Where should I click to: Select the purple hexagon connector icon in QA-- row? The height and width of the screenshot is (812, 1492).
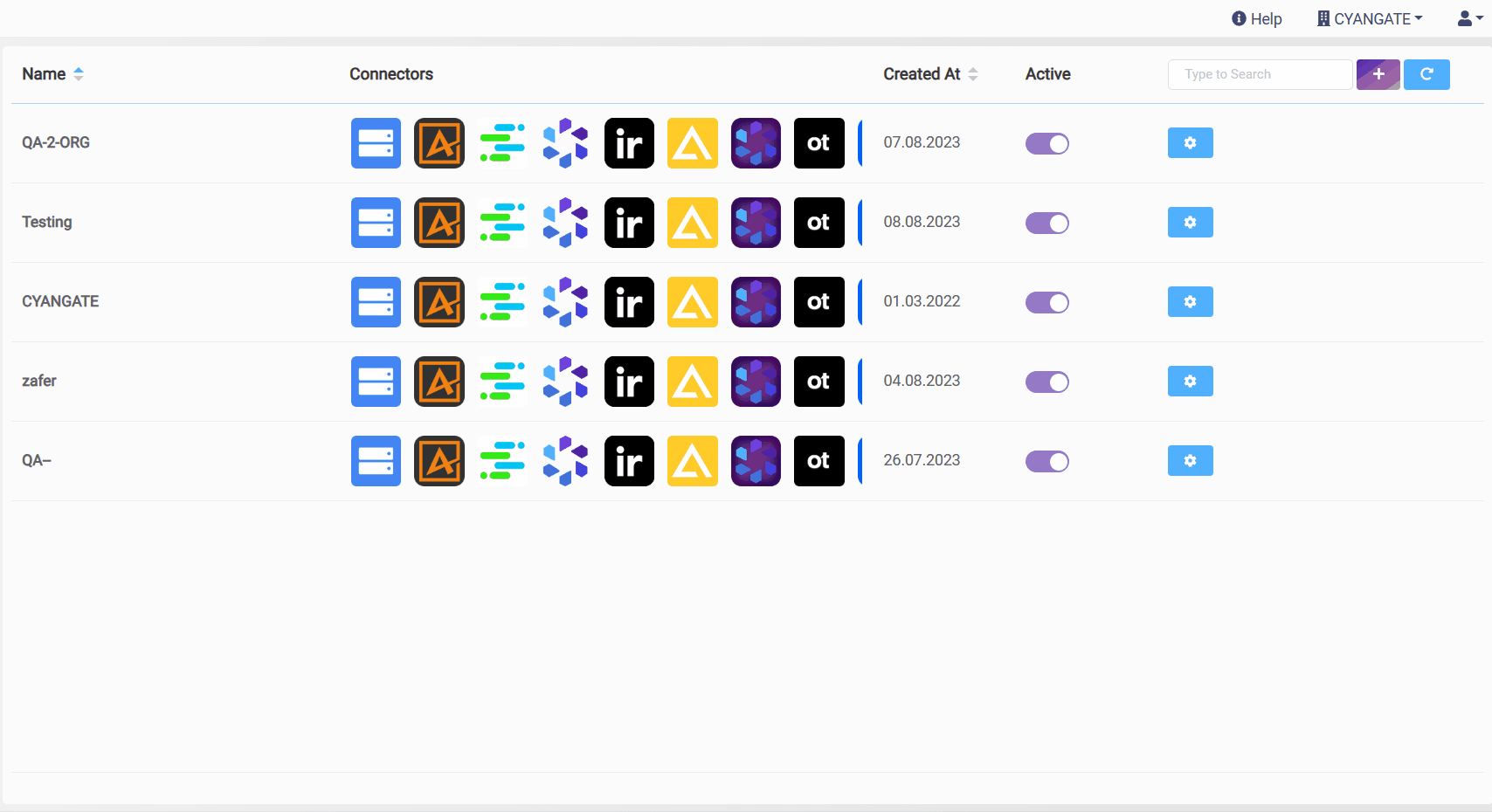tap(756, 461)
